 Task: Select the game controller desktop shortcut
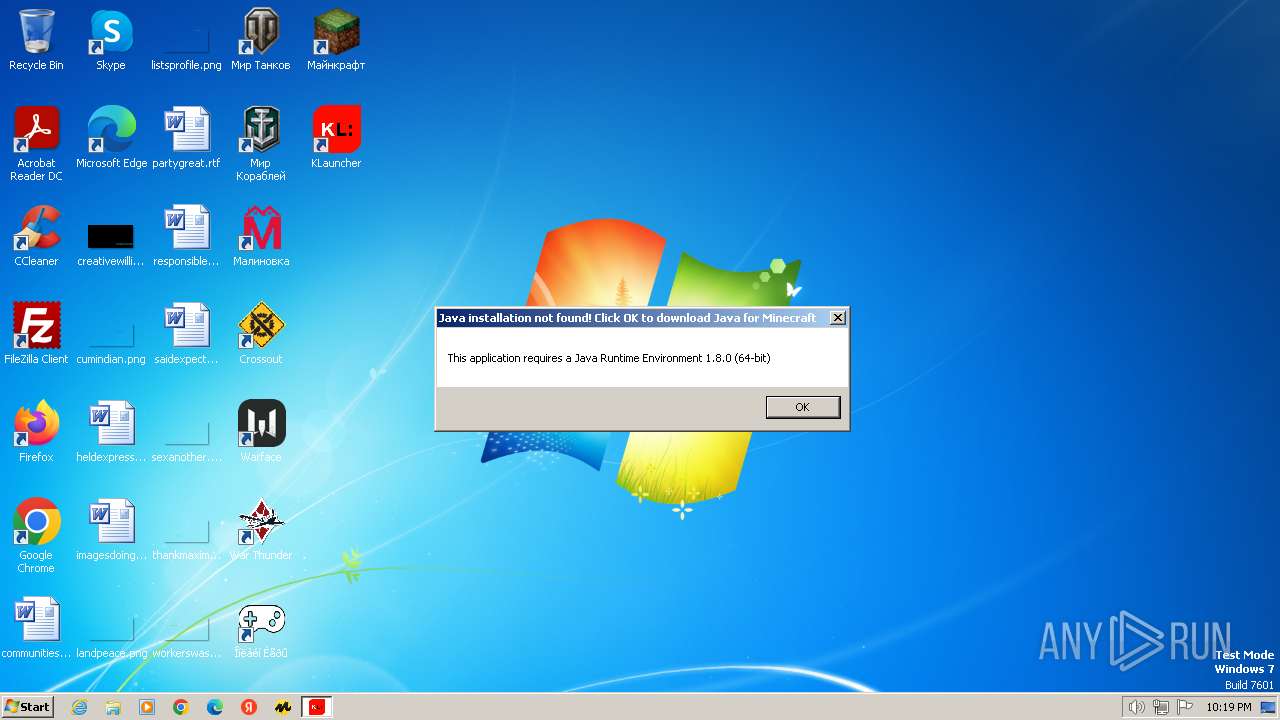(x=261, y=628)
